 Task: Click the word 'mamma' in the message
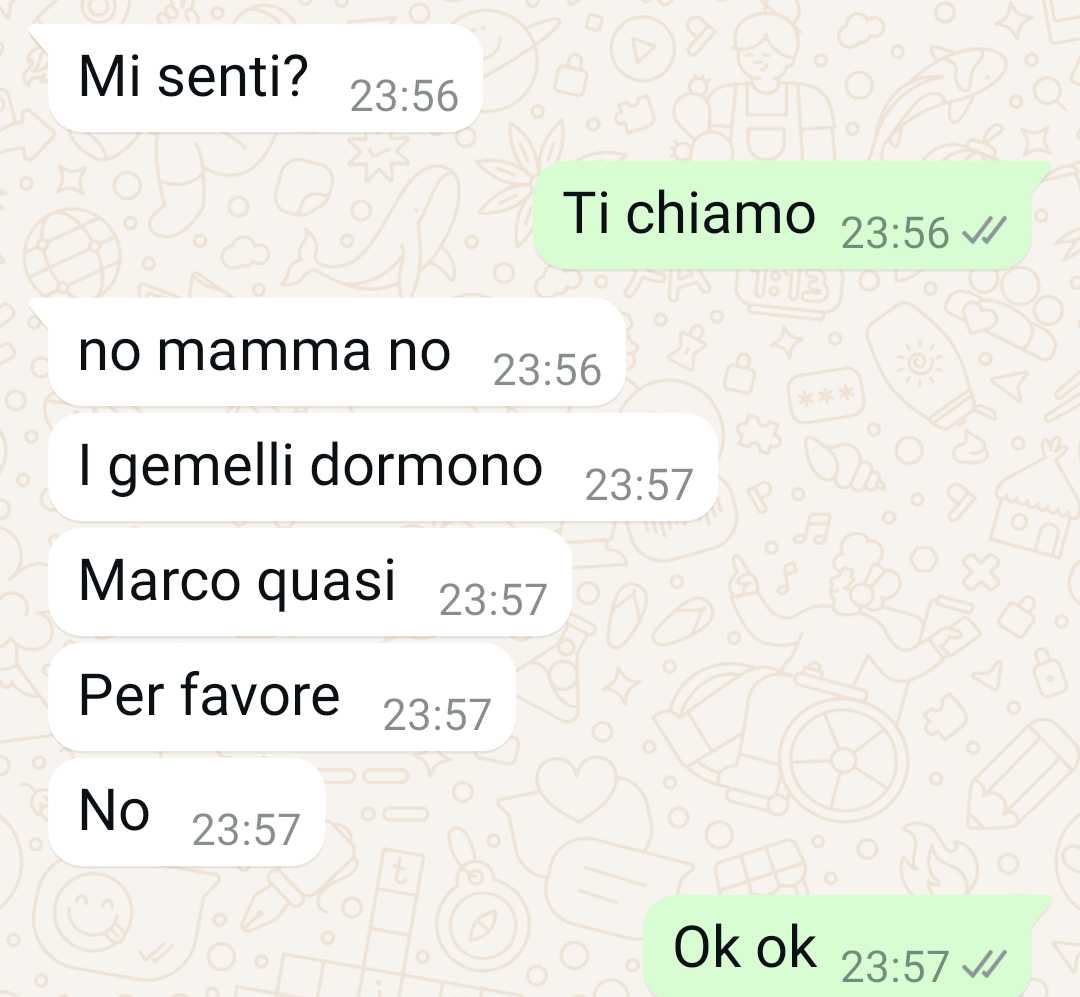[x=264, y=353]
